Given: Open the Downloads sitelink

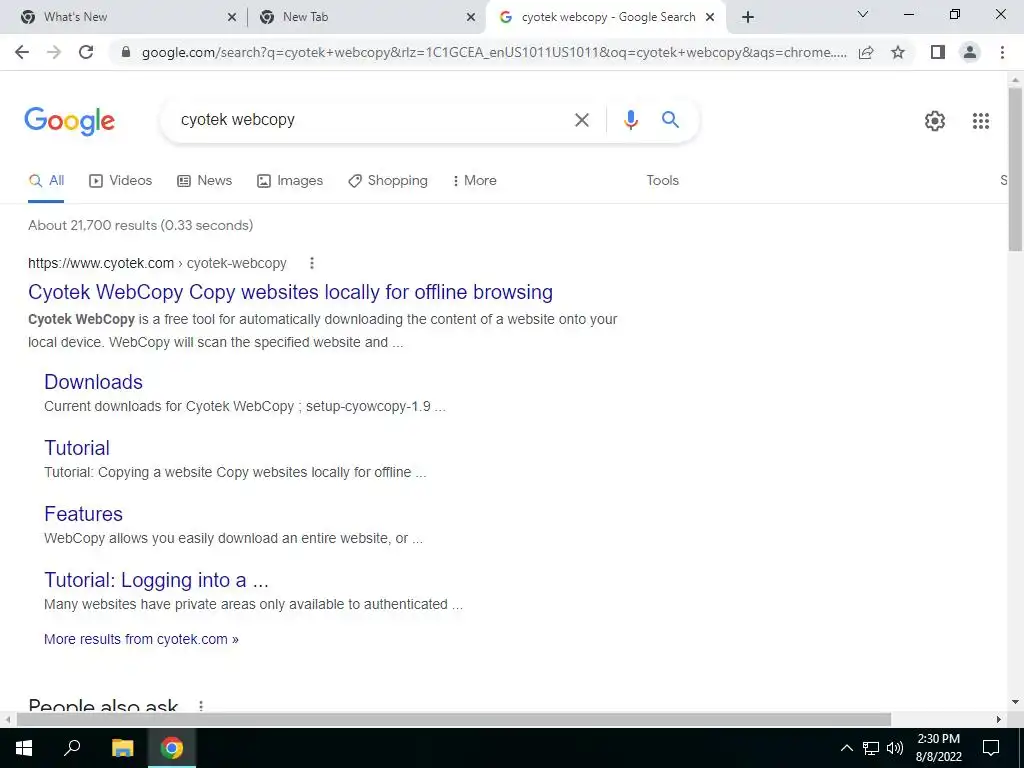Looking at the screenshot, I should coord(93,382).
